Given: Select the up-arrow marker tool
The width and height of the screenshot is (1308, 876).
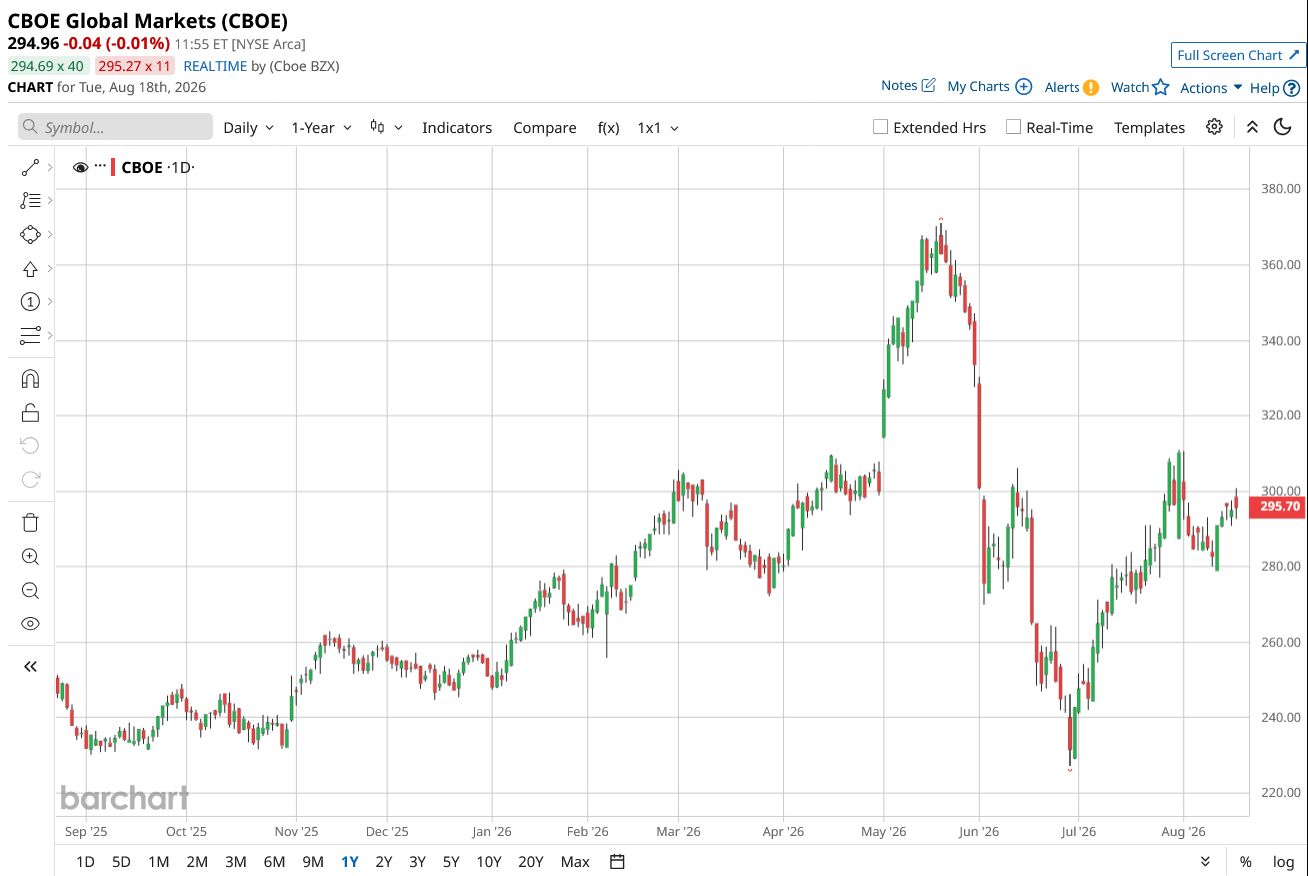Looking at the screenshot, I should [x=30, y=268].
